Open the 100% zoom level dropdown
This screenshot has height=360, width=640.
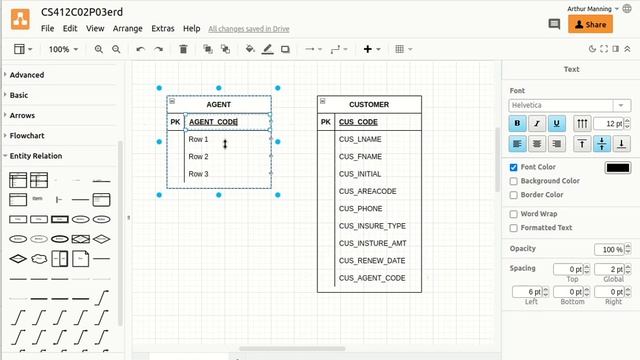tap(63, 49)
